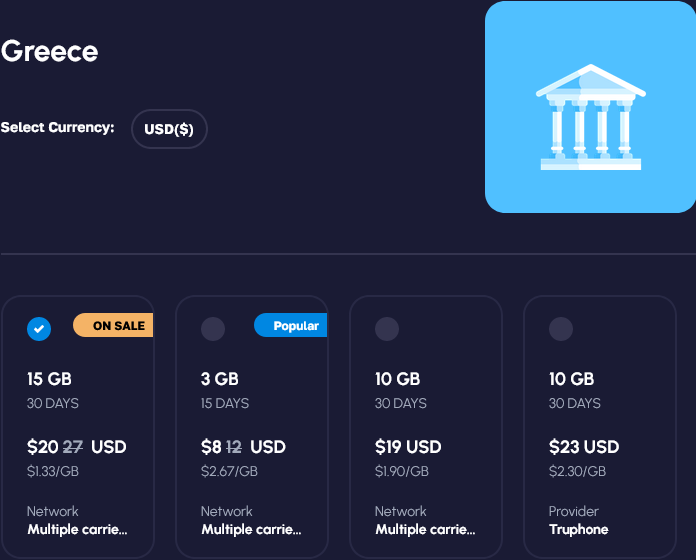Click Multiple carriers on the 3 GB plan

pos(251,529)
